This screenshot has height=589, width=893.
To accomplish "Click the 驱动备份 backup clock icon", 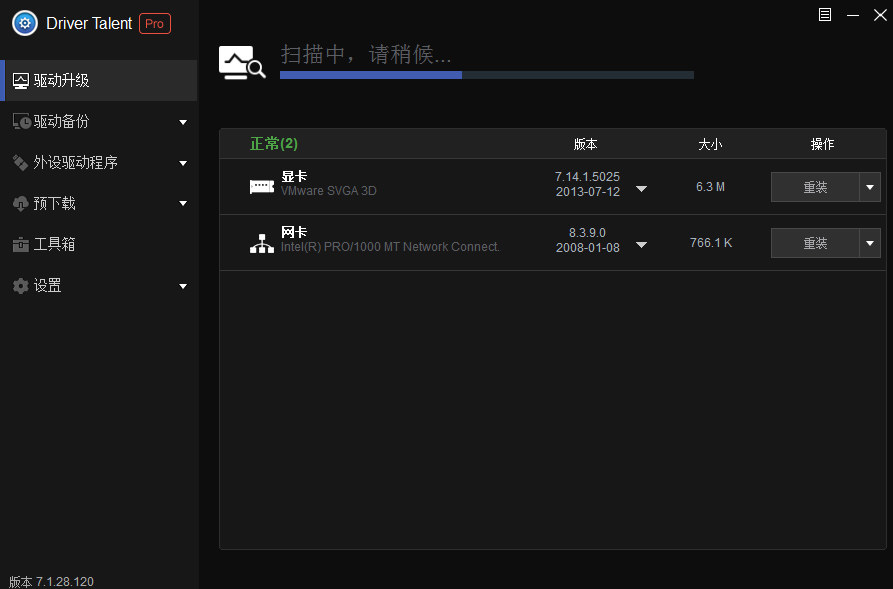I will (22, 121).
